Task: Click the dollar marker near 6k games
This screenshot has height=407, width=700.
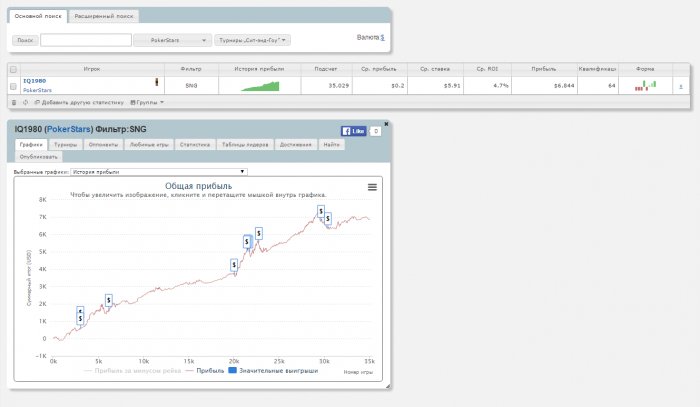Action: 108,300
